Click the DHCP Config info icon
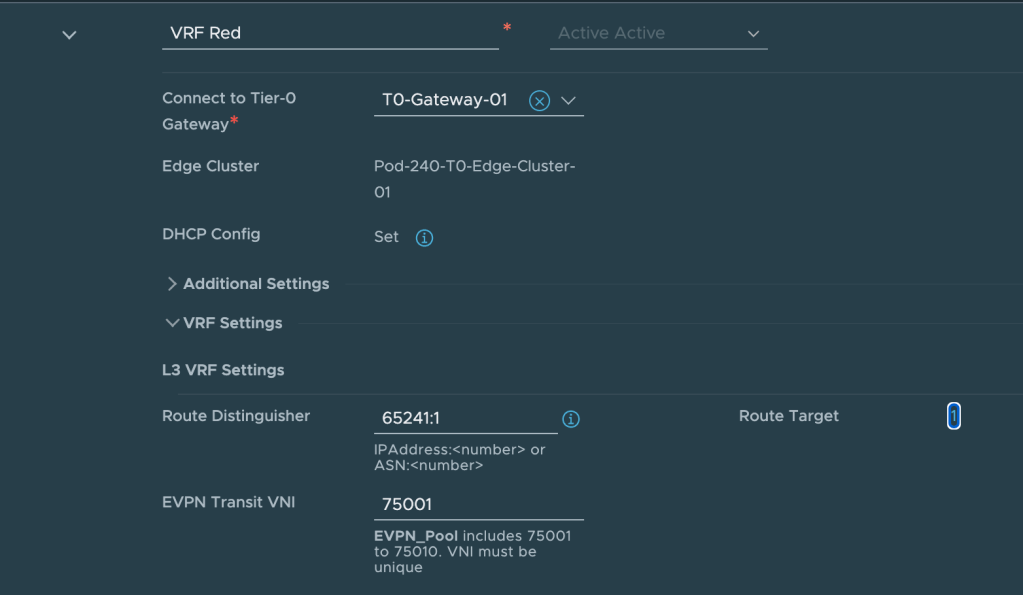The image size is (1023, 595). click(x=424, y=238)
